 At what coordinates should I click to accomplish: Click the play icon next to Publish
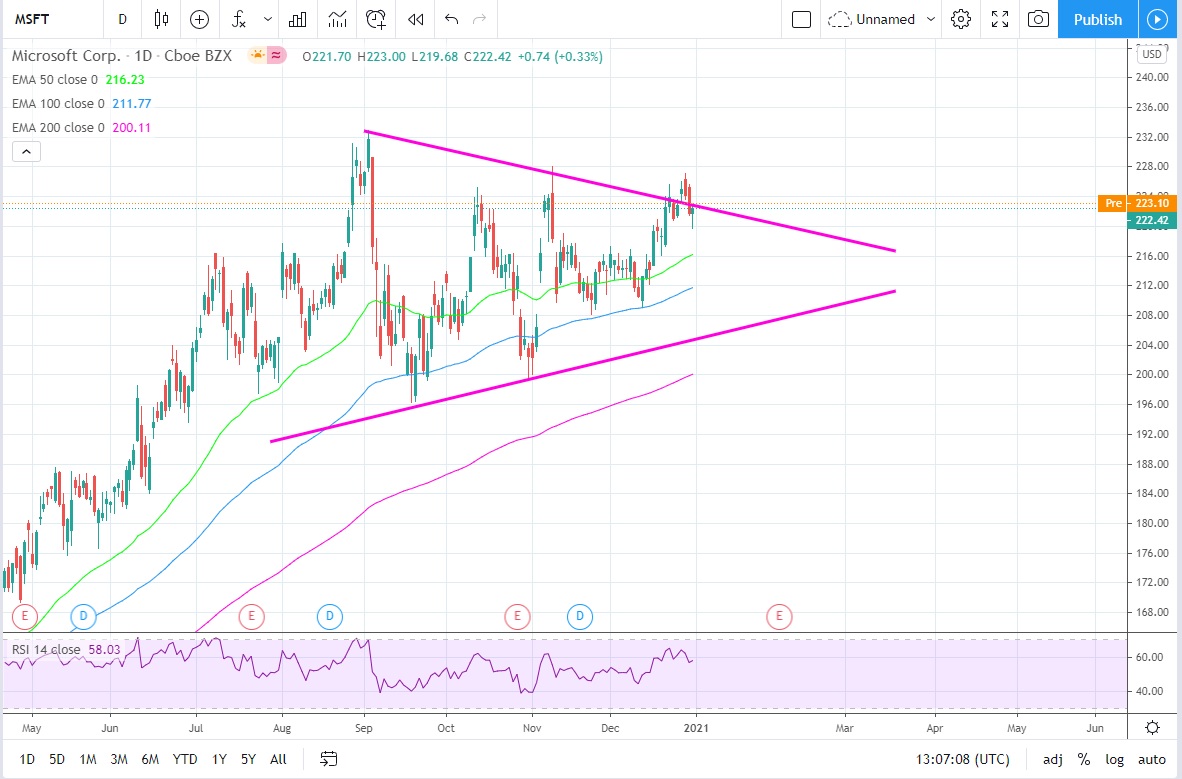coord(1157,19)
